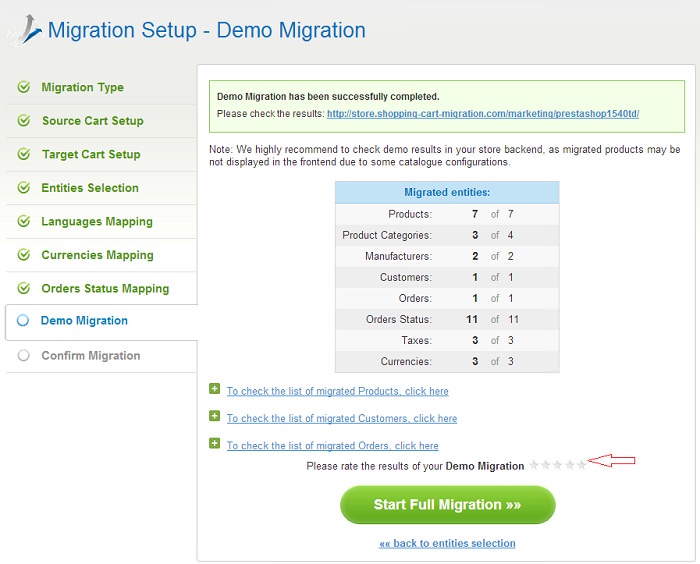The image size is (700, 564).
Task: Click the migrated Customers list link
Action: point(342,418)
